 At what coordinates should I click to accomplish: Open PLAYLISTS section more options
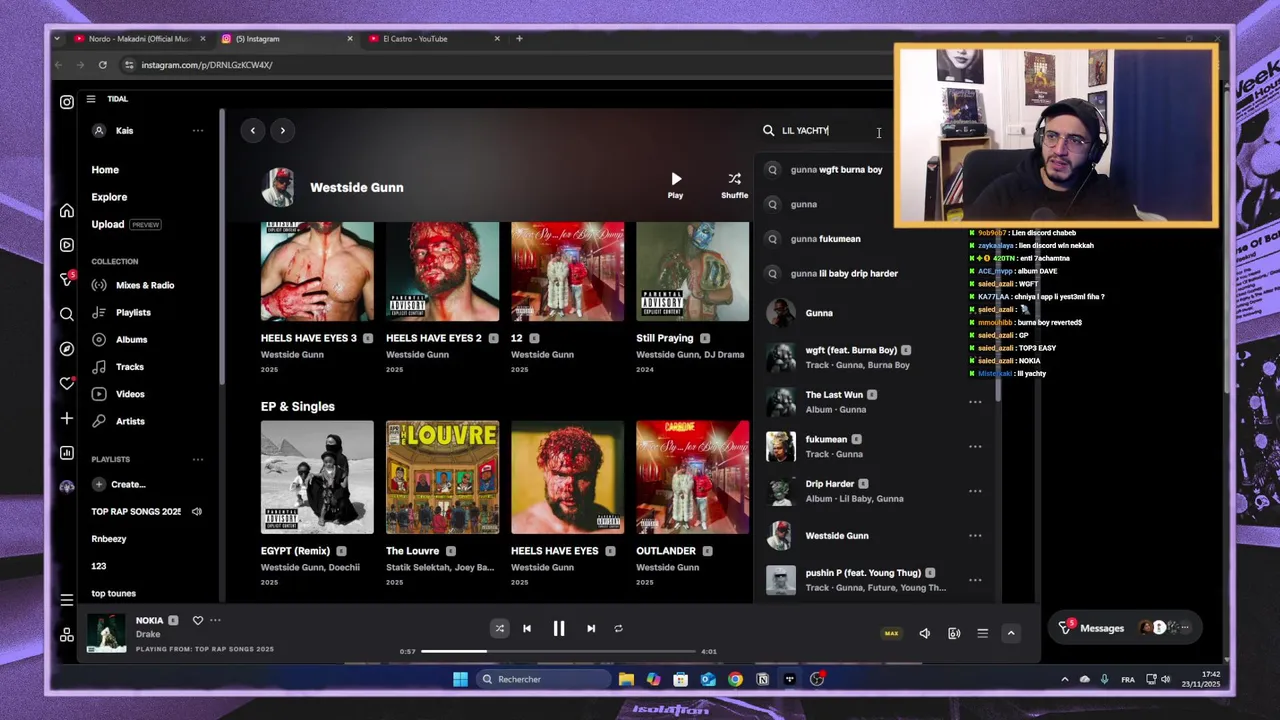click(x=198, y=459)
